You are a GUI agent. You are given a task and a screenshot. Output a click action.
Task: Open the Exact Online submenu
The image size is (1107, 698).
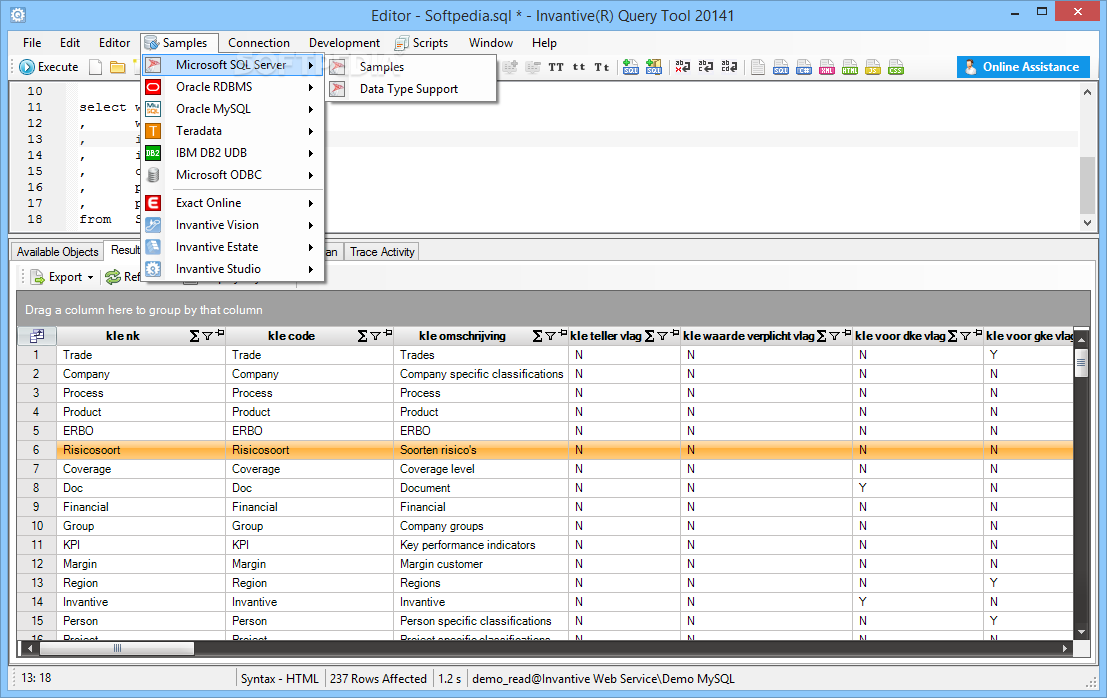pos(233,203)
